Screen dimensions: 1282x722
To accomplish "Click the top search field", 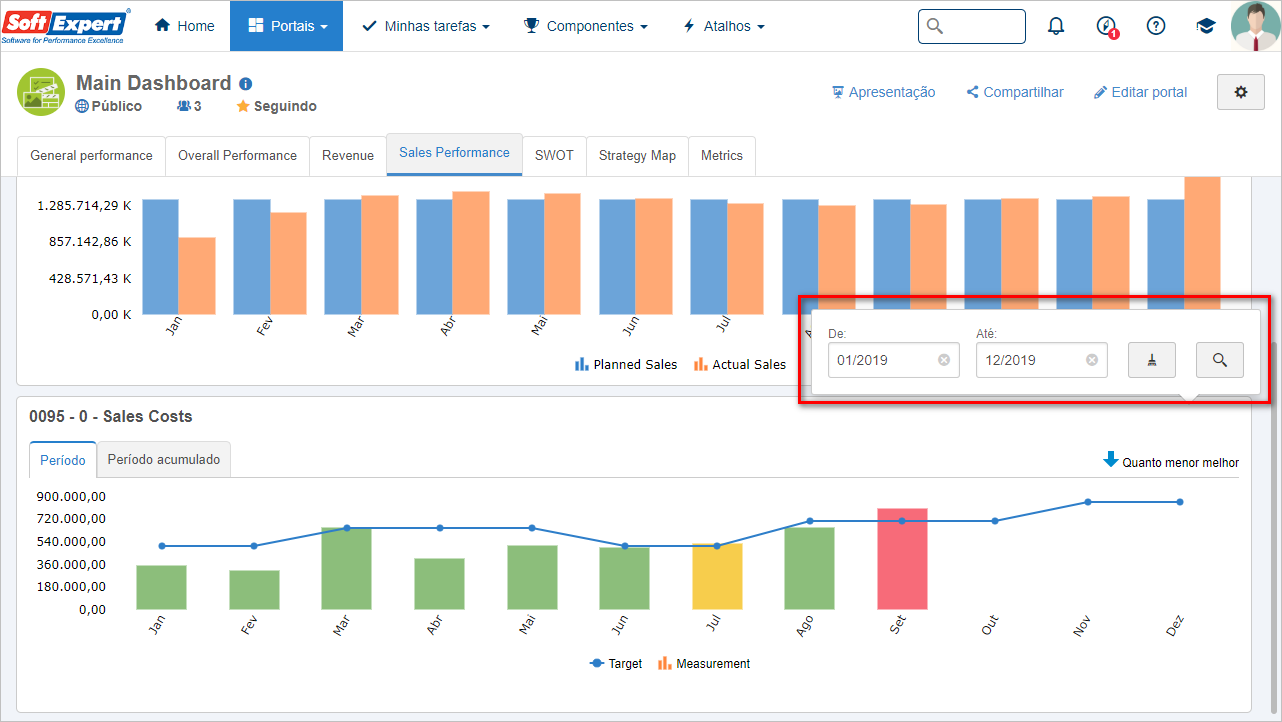I will coord(972,26).
